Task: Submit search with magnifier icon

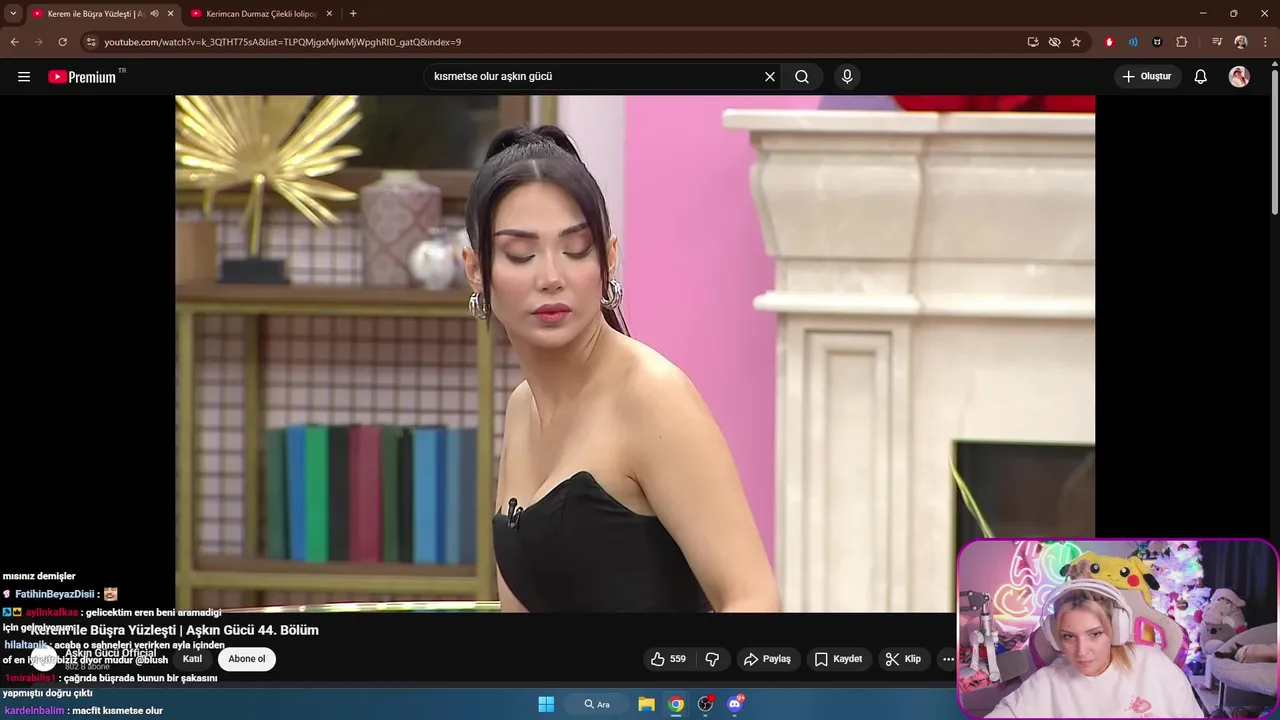Action: pos(802,77)
